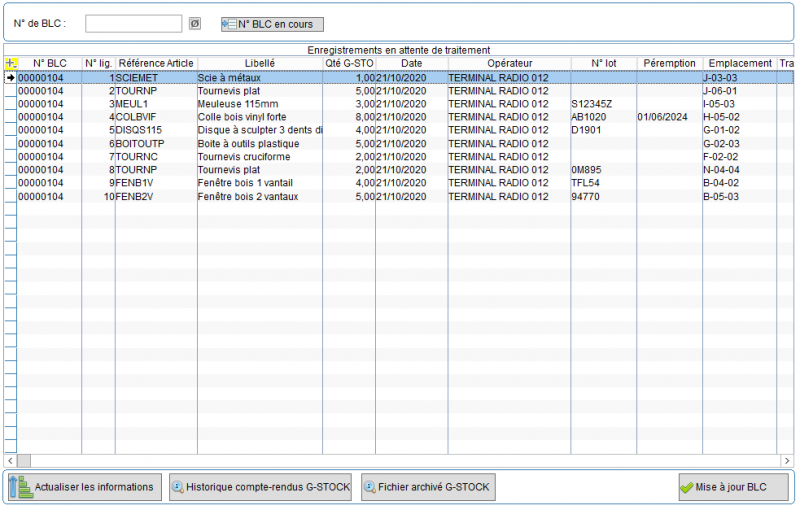Image resolution: width=800 pixels, height=510 pixels.
Task: Sort by the Référence Article column header
Action: click(x=156, y=63)
